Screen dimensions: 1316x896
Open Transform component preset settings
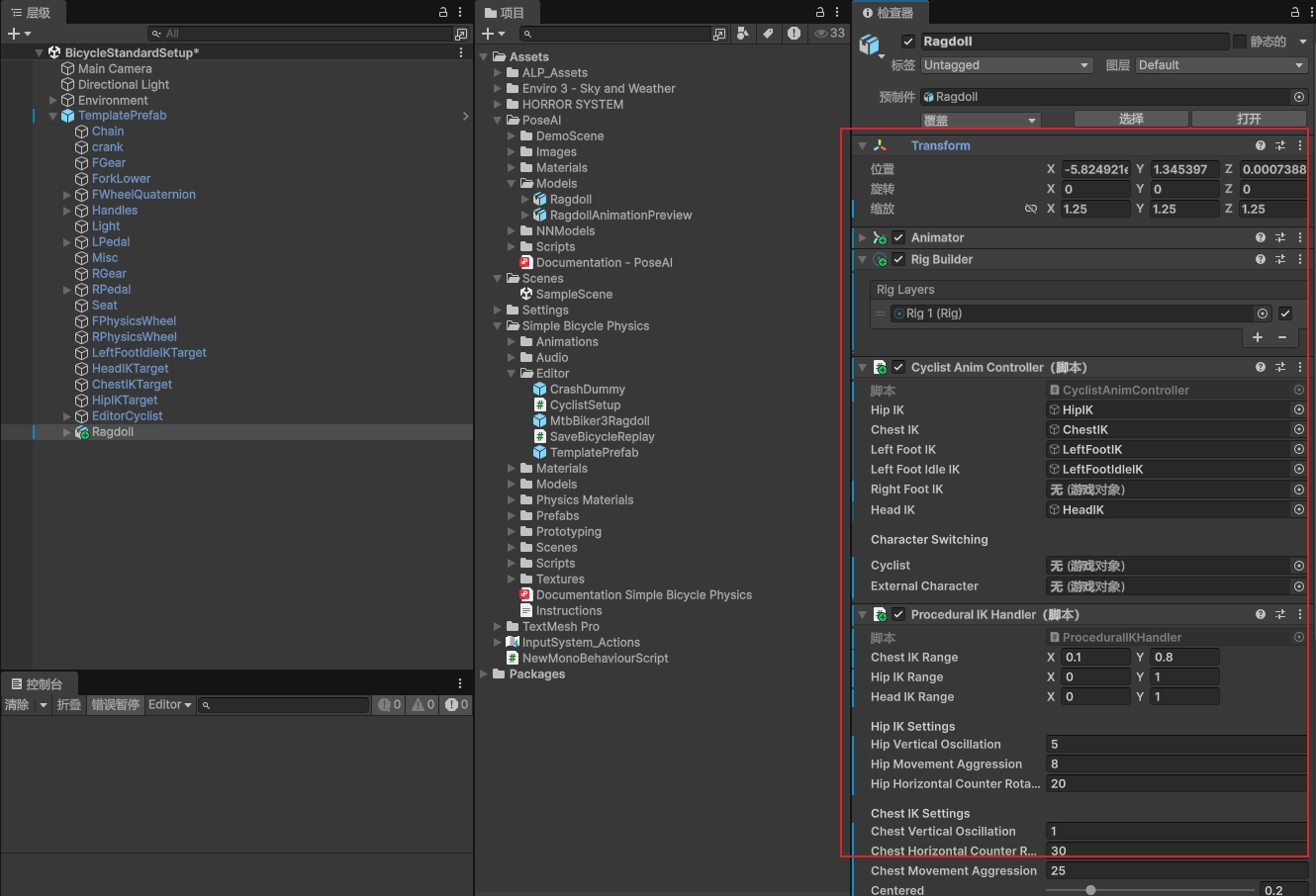coord(1280,145)
